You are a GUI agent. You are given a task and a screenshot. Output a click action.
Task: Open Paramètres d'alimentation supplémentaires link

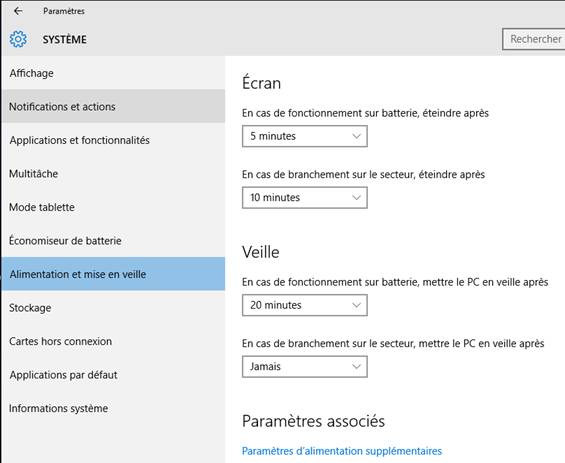(342, 451)
